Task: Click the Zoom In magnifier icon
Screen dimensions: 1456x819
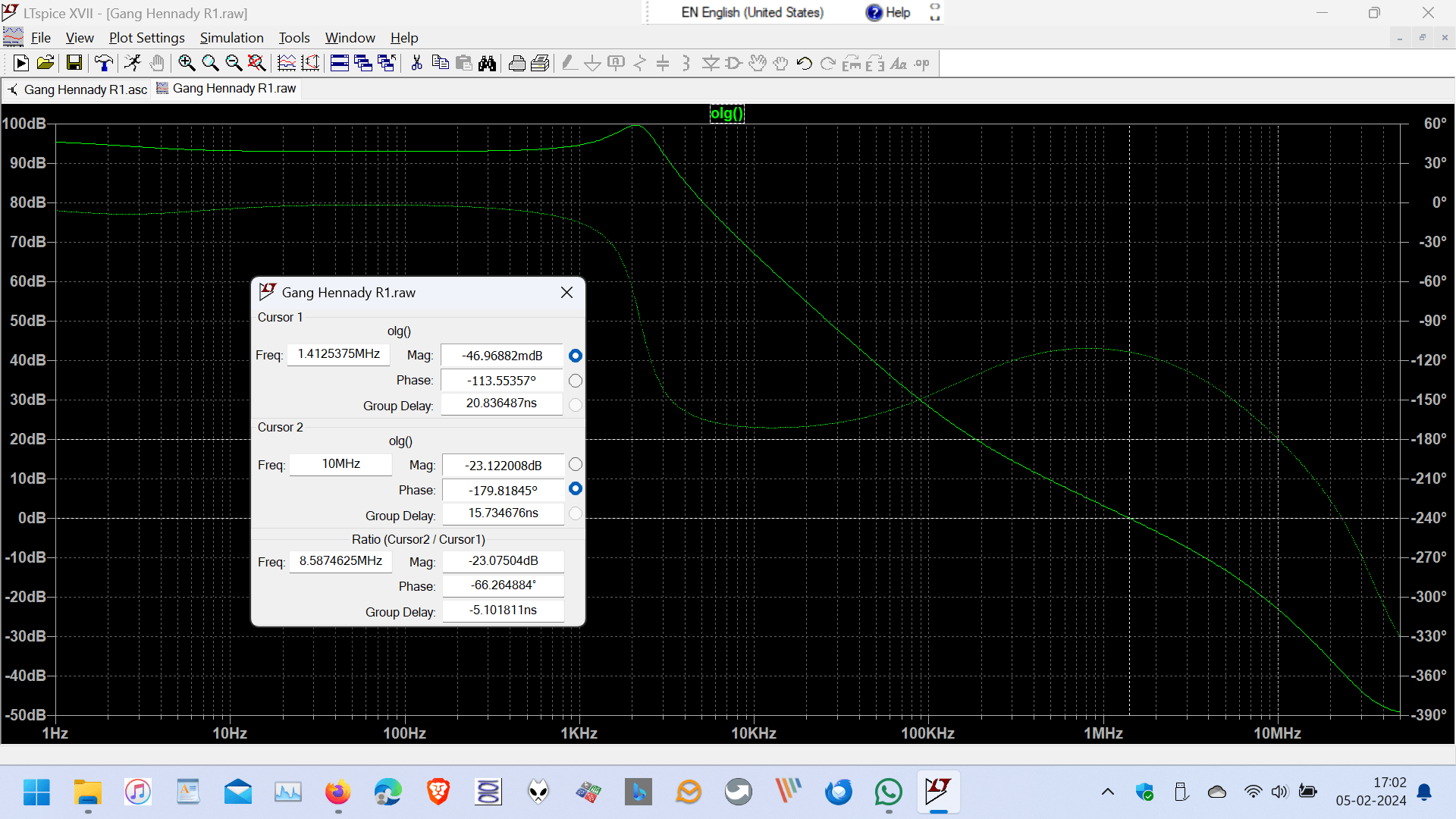Action: click(x=187, y=64)
